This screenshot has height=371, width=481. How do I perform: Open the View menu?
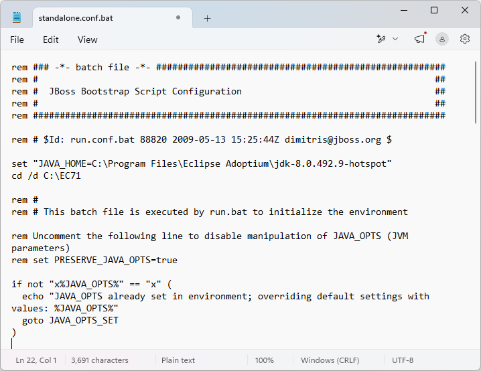coord(87,40)
